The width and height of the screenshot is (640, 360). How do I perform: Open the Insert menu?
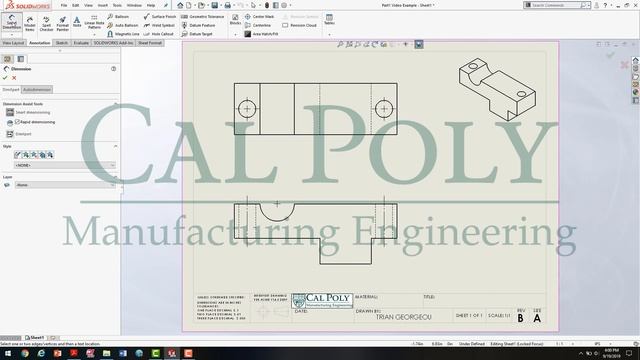point(102,5)
